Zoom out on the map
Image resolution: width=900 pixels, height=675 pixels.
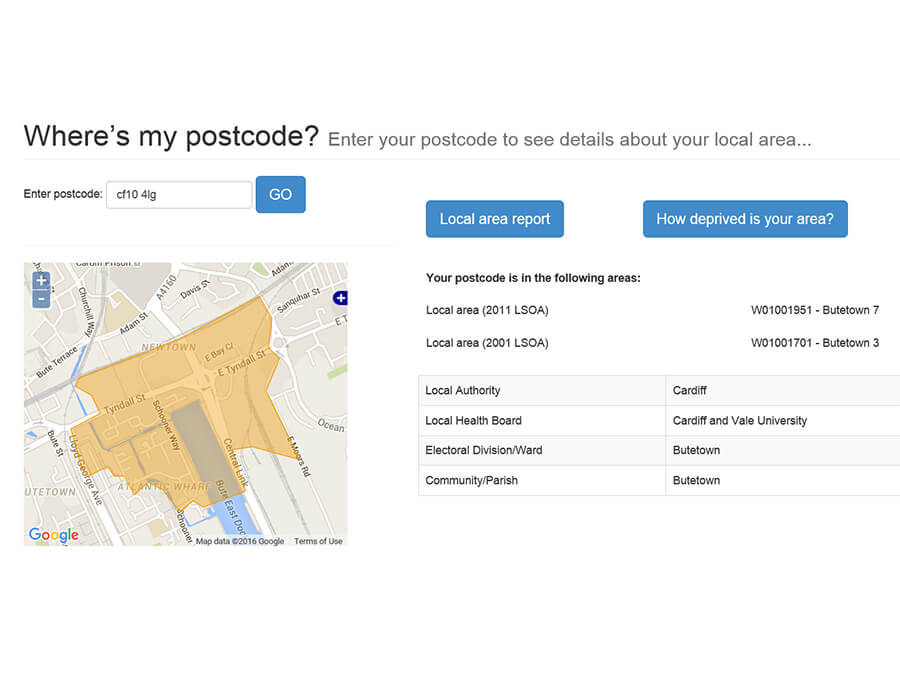[x=41, y=299]
